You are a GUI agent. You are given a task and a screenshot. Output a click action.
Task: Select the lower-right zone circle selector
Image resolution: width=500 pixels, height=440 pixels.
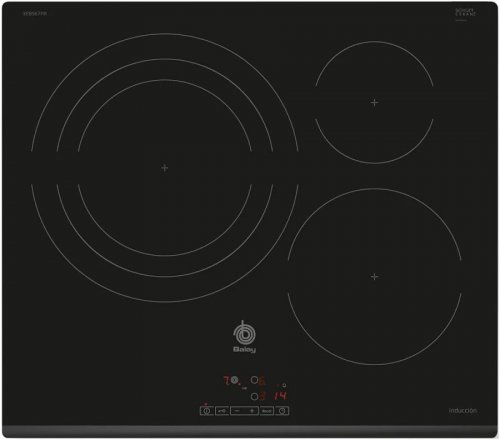[x=254, y=396]
